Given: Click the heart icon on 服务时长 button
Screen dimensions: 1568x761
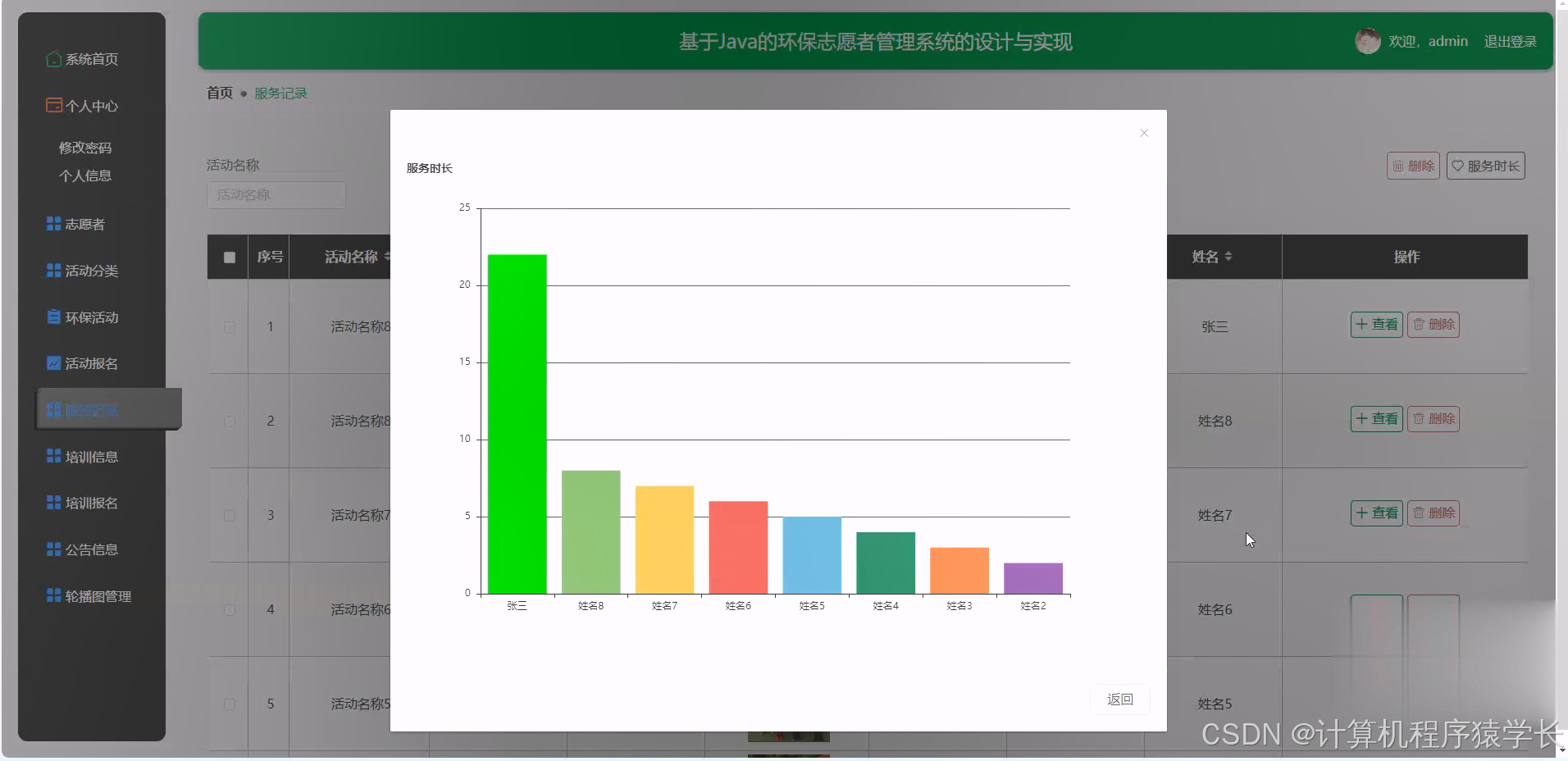Looking at the screenshot, I should (1458, 165).
